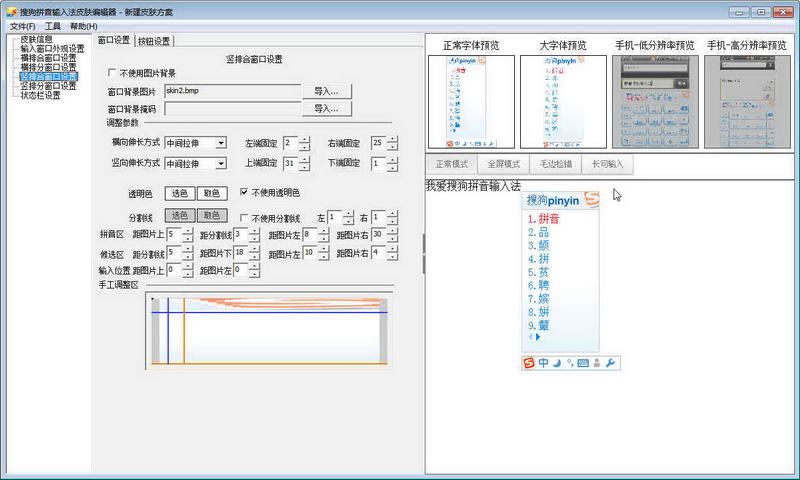This screenshot has width=800, height=480.
Task: Click the blue horizontal guide in 手工调整区
Action: tap(269, 312)
